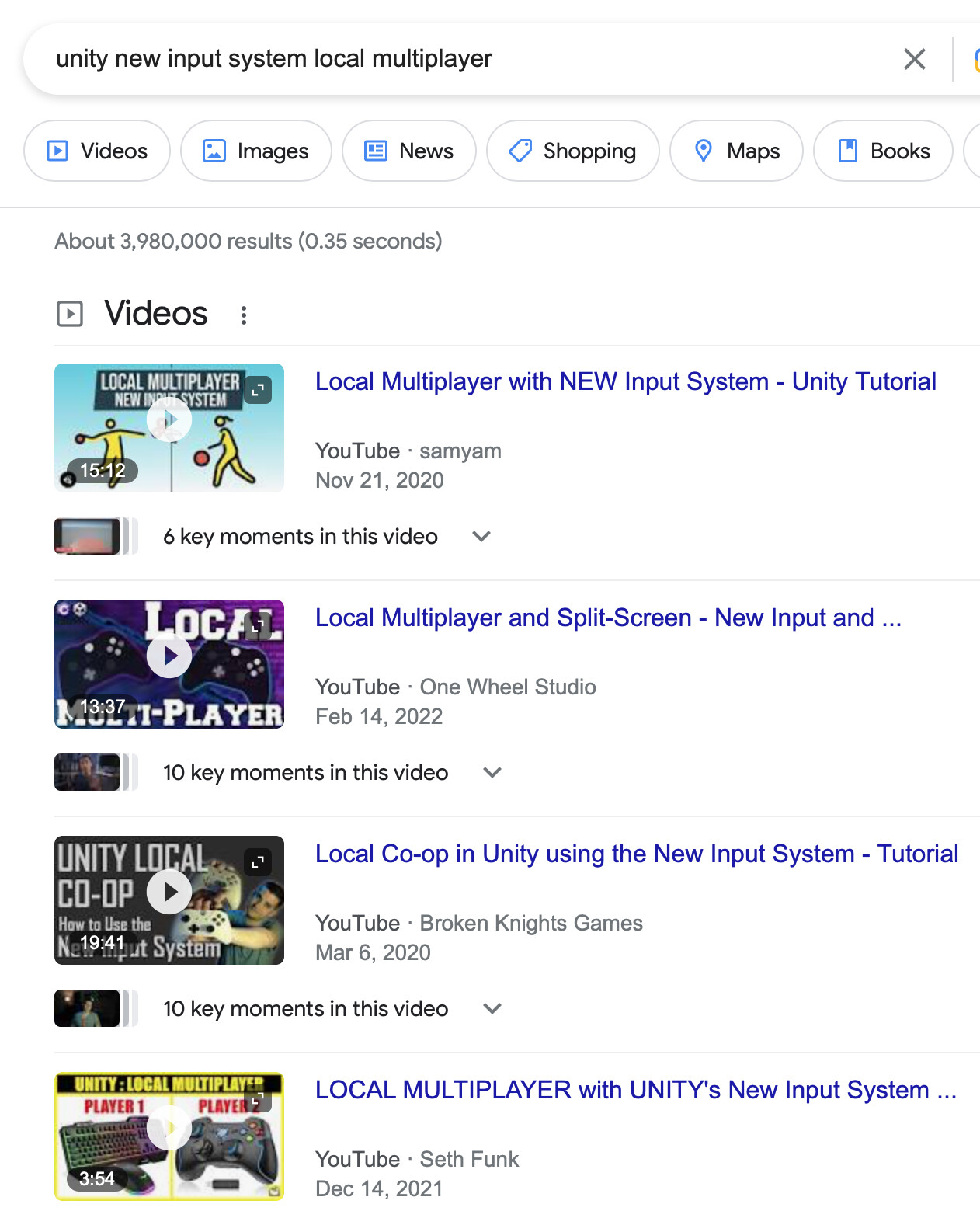Expand the One Wheel Studio thumbnail preview
The width and height of the screenshot is (980, 1218).
[x=258, y=626]
